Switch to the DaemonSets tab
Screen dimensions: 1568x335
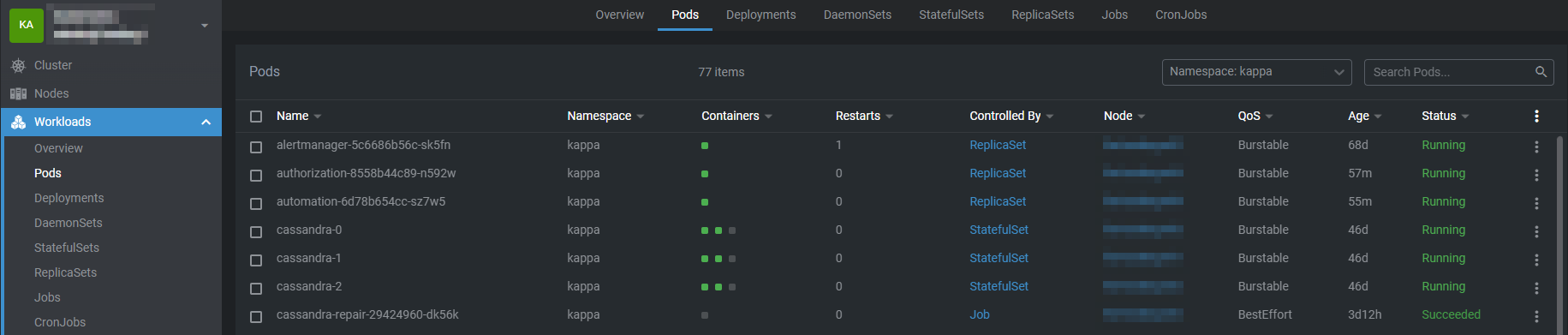(x=857, y=15)
